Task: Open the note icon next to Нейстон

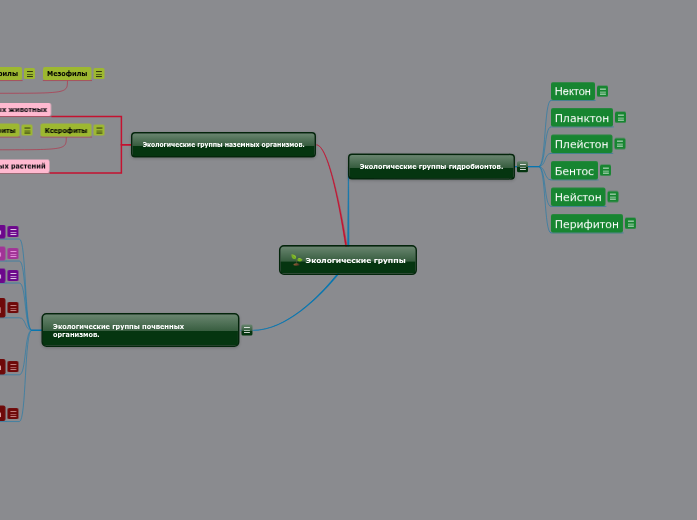Action: 613,197
